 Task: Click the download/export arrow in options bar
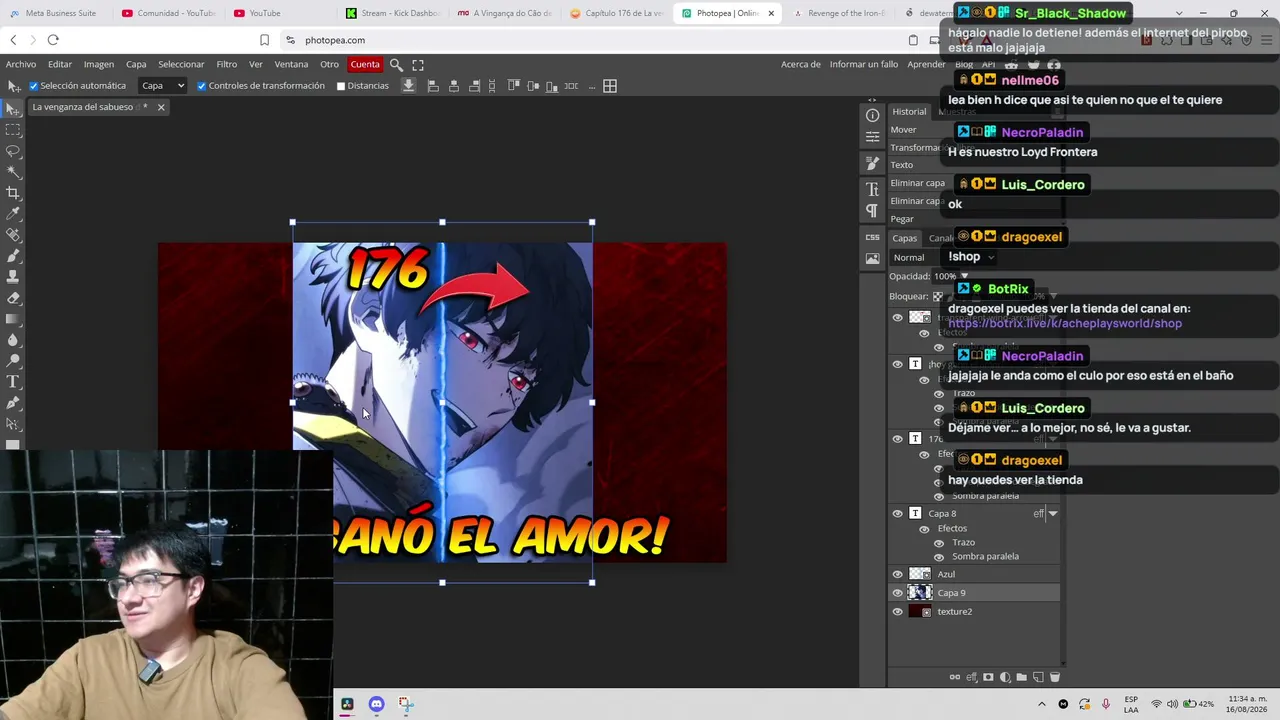pyautogui.click(x=408, y=86)
